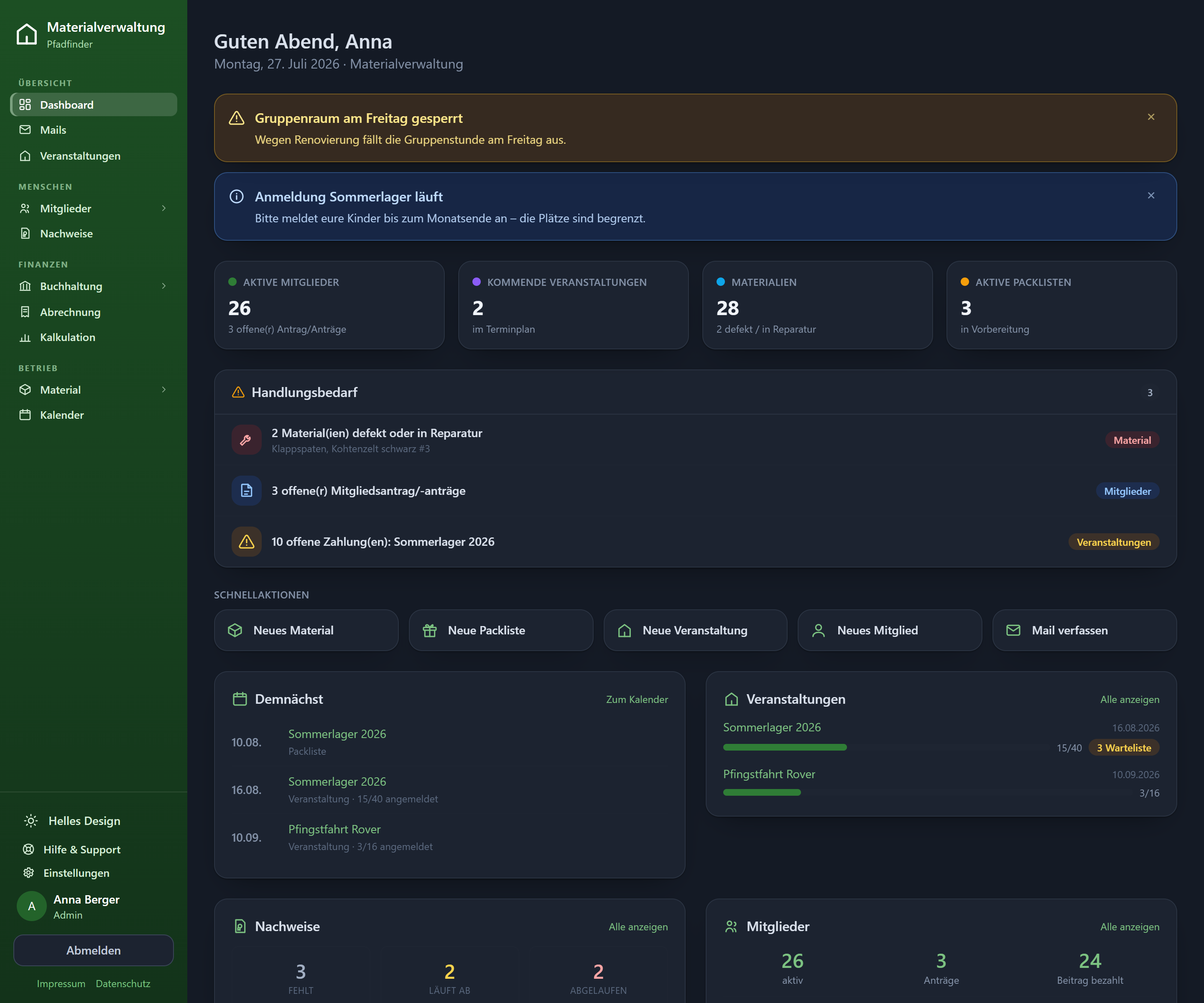The image size is (1204, 1003).
Task: Click the warning icon in offene Zahlungen row
Action: coord(247,542)
